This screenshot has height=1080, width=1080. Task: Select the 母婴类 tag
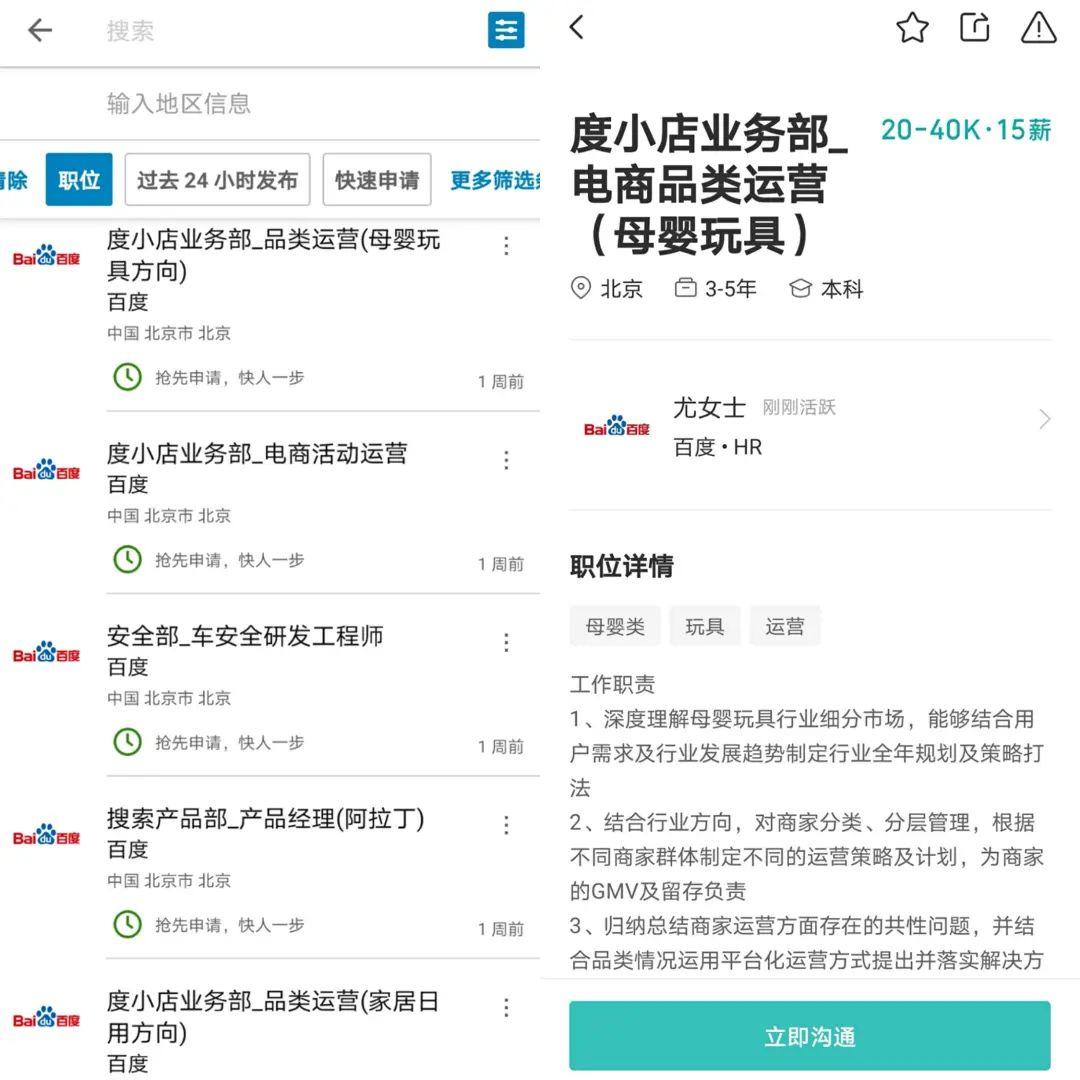coord(614,626)
